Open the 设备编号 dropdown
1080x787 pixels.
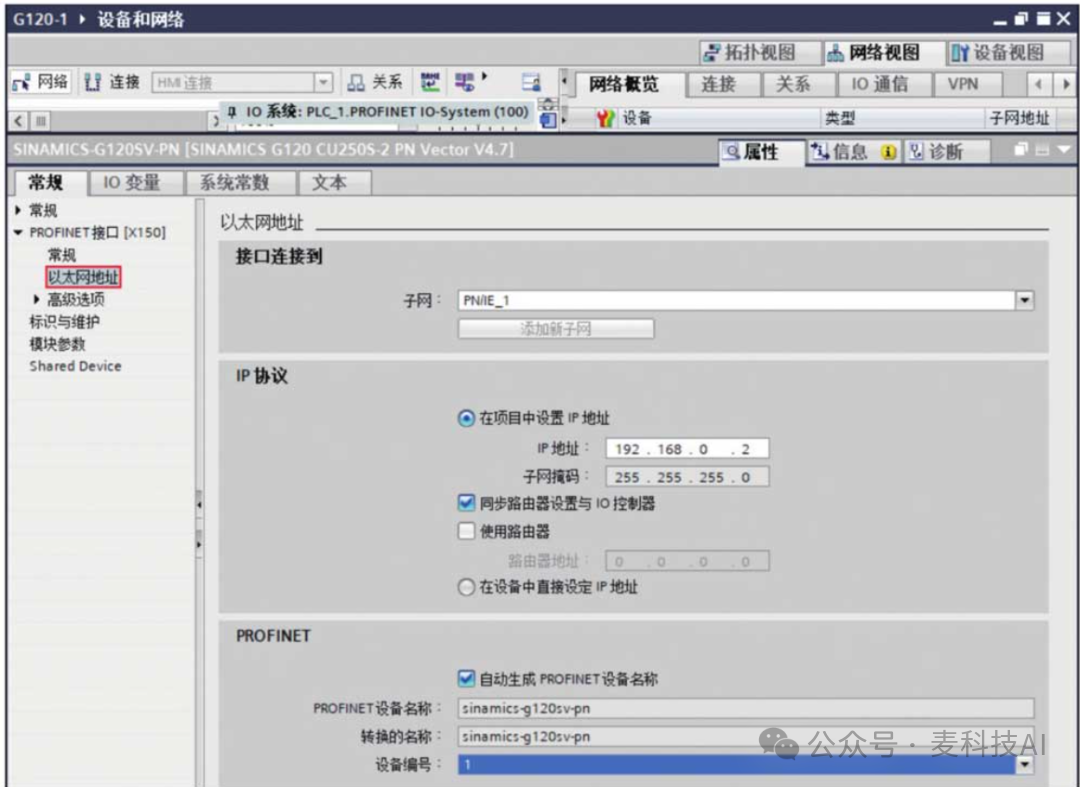click(x=1025, y=764)
